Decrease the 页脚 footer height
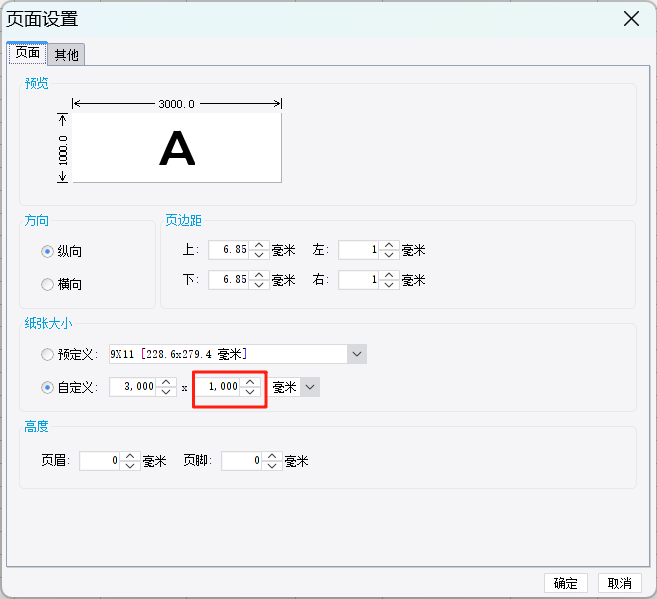 272,466
